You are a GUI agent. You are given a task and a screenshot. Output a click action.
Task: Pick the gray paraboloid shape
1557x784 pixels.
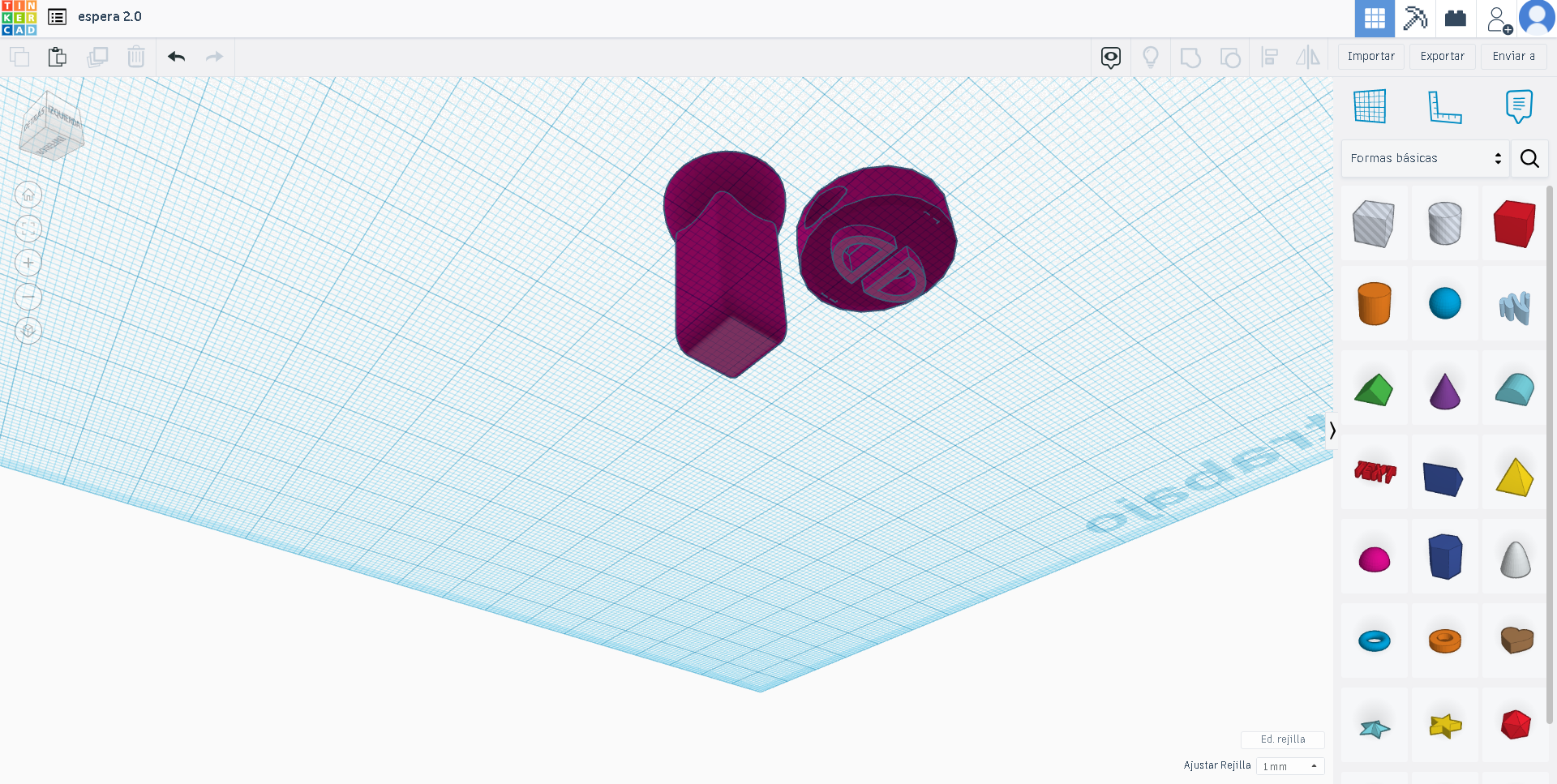[x=1515, y=559]
